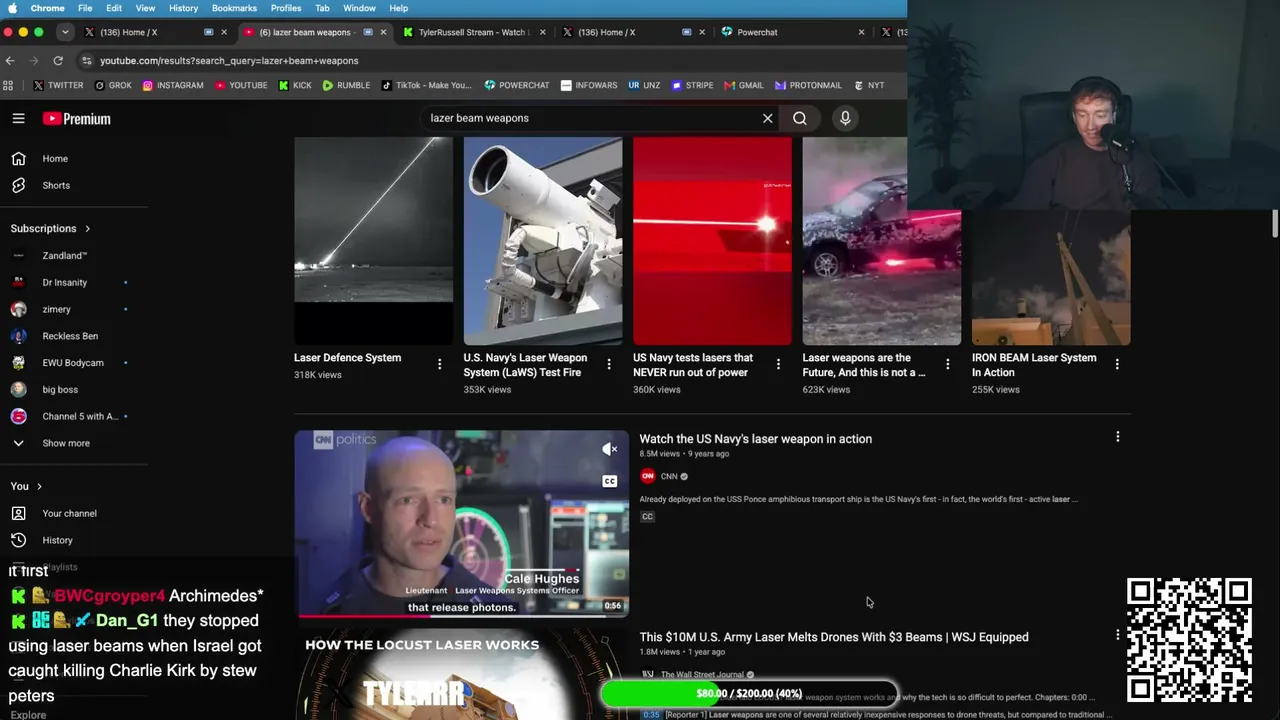Submit search with the magnifying glass button
The image size is (1280, 720).
pos(800,118)
